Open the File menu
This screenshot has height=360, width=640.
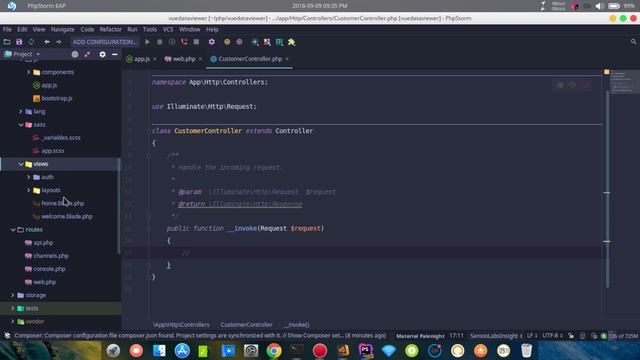(7, 29)
